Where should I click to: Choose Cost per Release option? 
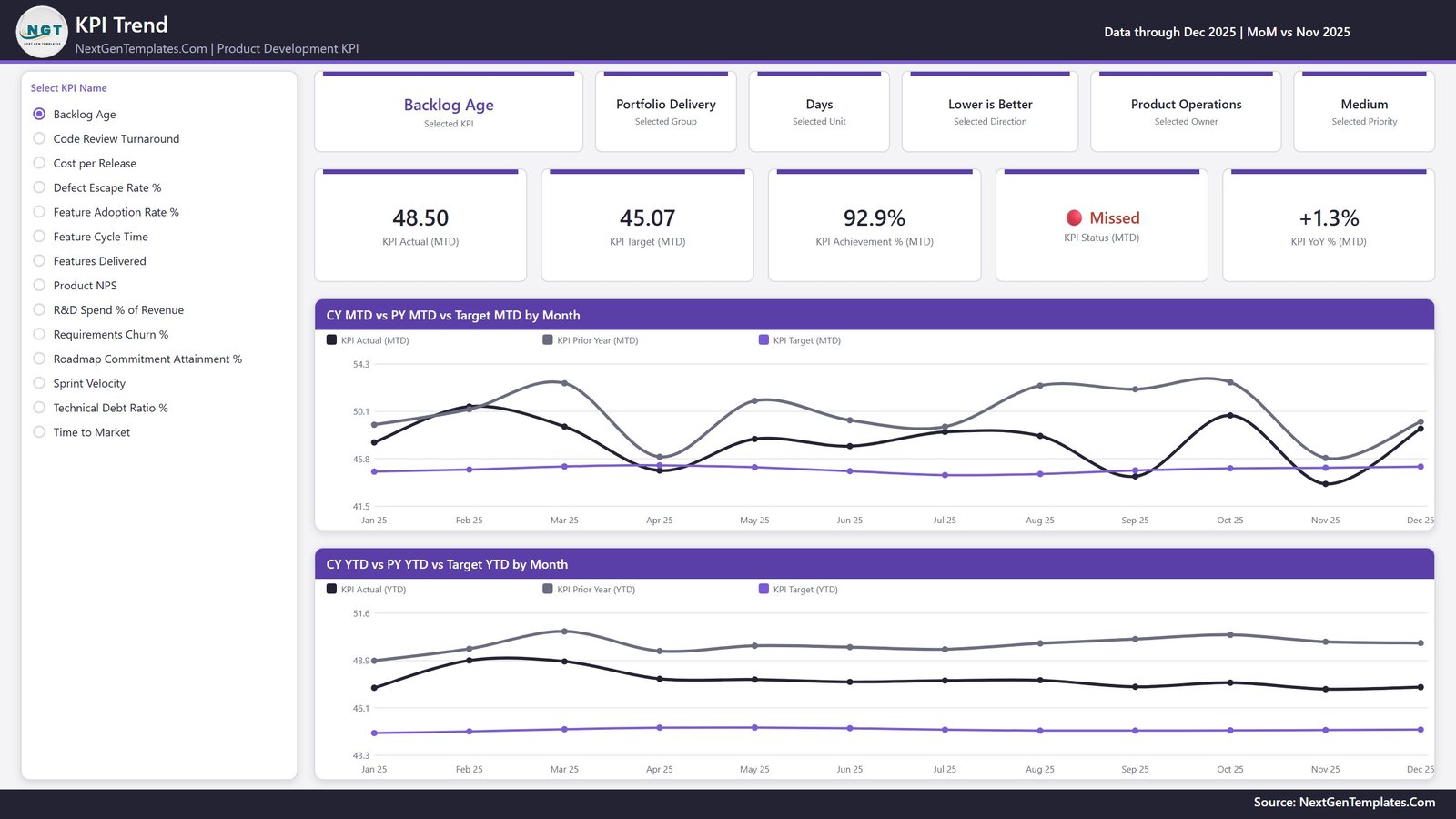[39, 163]
